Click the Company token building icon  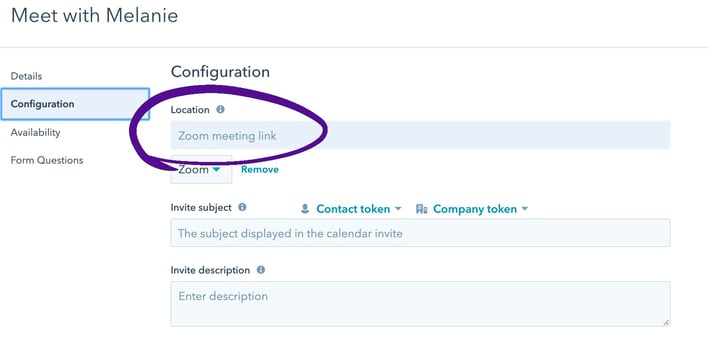[422, 209]
